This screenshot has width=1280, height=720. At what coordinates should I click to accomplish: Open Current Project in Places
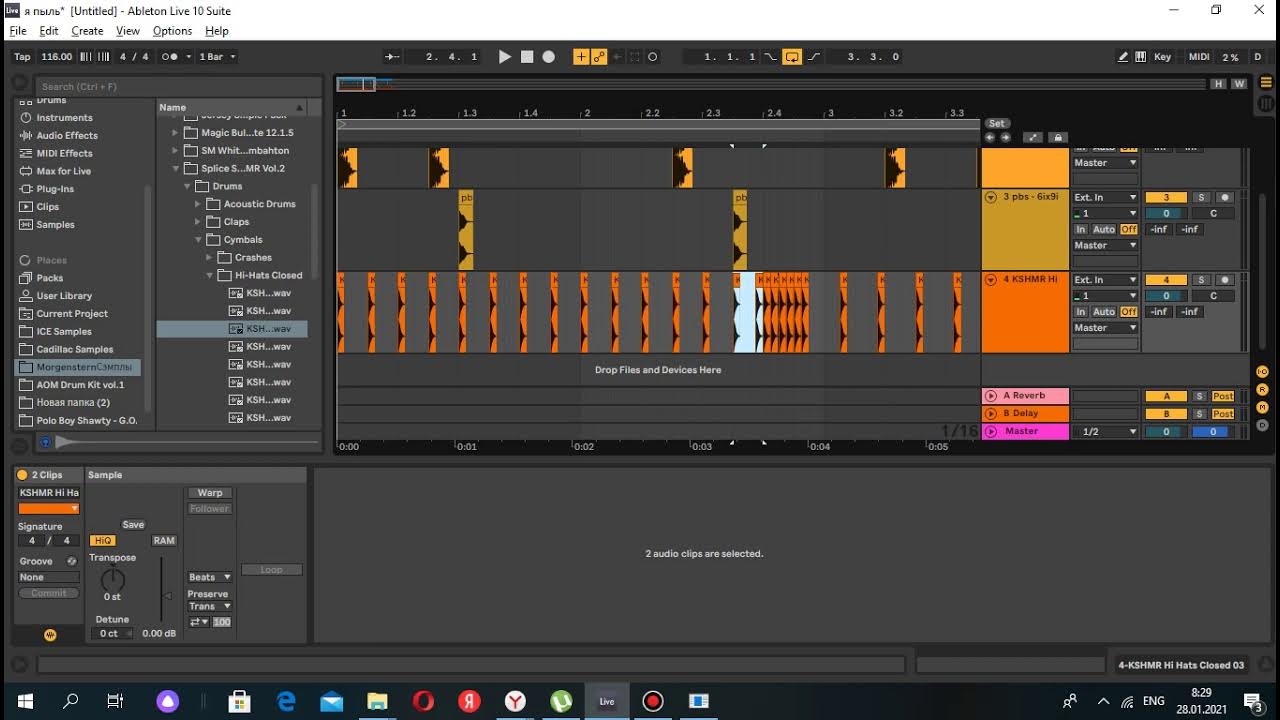coord(71,314)
